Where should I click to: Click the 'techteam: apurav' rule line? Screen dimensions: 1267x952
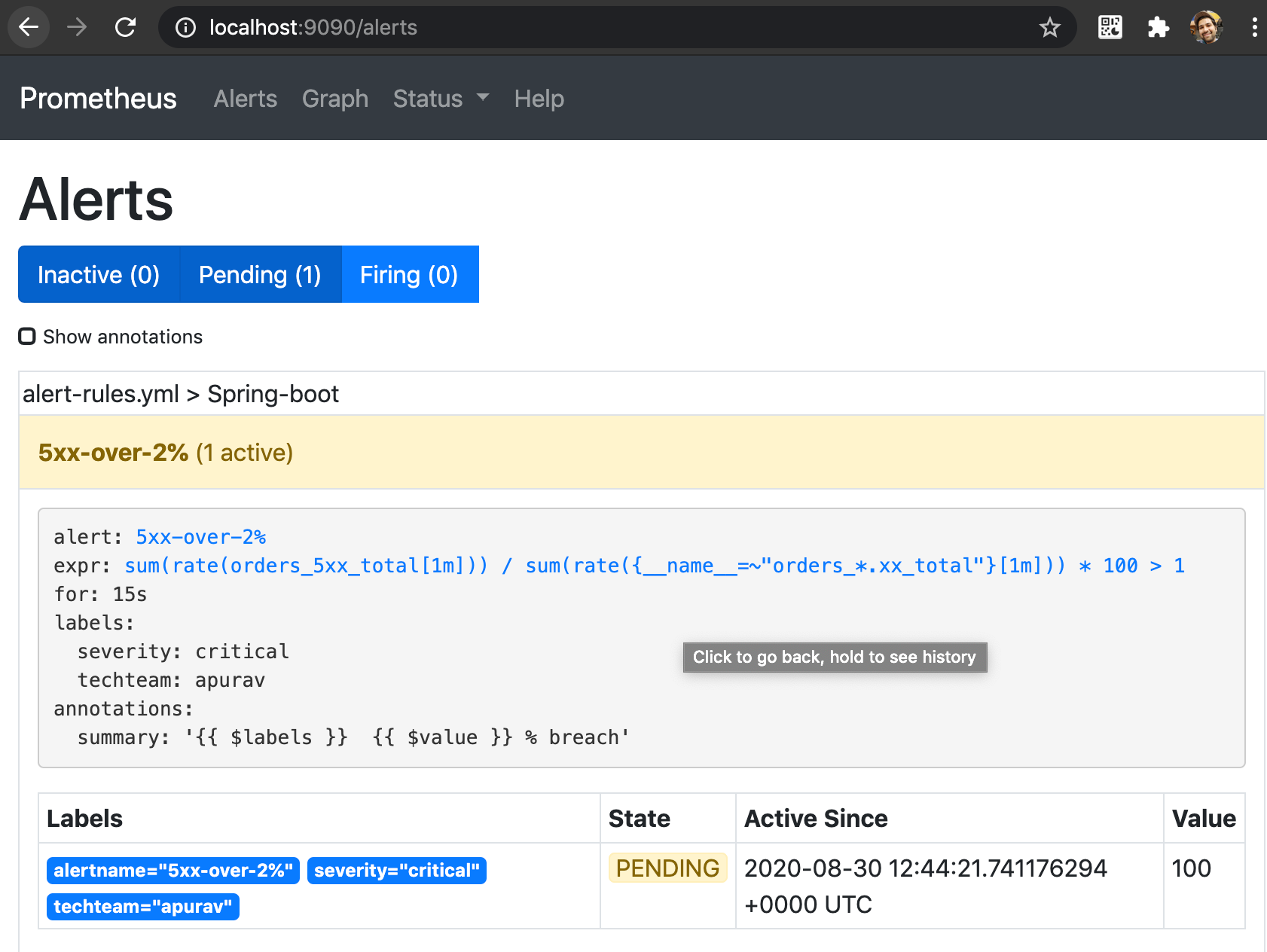[x=172, y=680]
